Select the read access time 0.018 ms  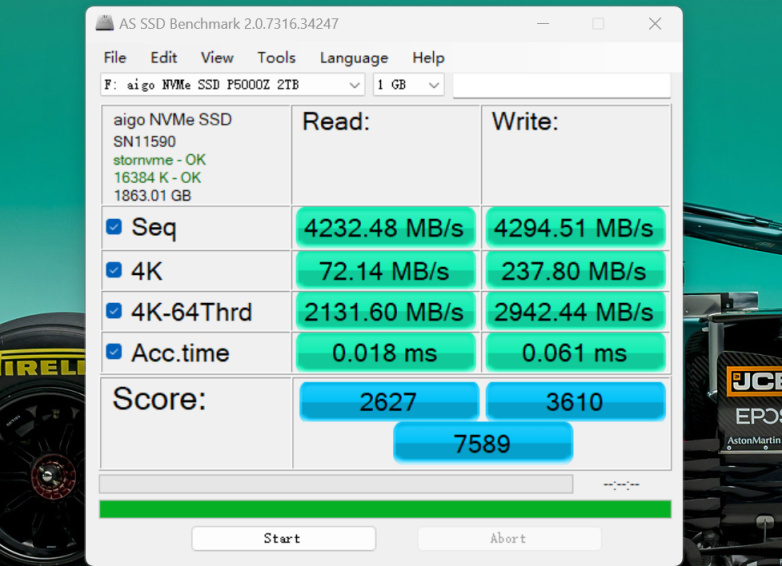[x=385, y=353]
